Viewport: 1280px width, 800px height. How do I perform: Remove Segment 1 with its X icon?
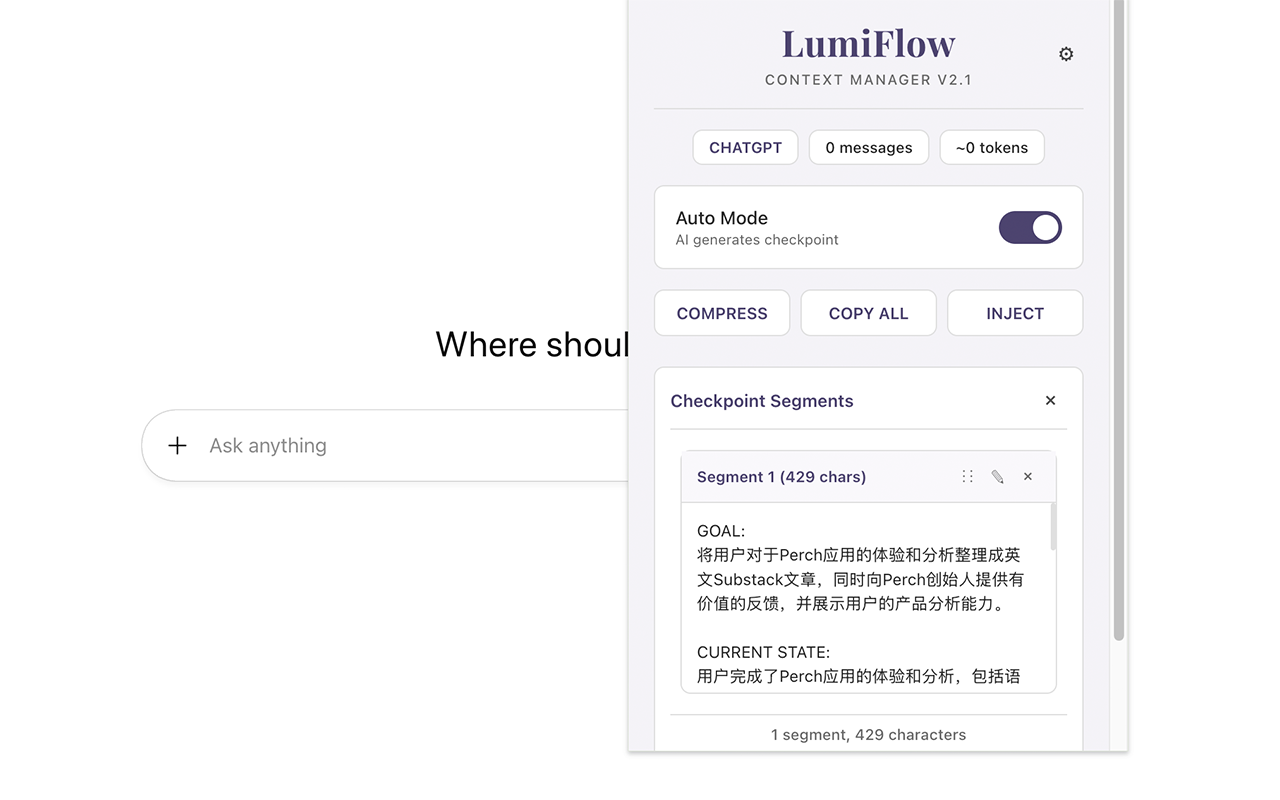pos(1028,477)
